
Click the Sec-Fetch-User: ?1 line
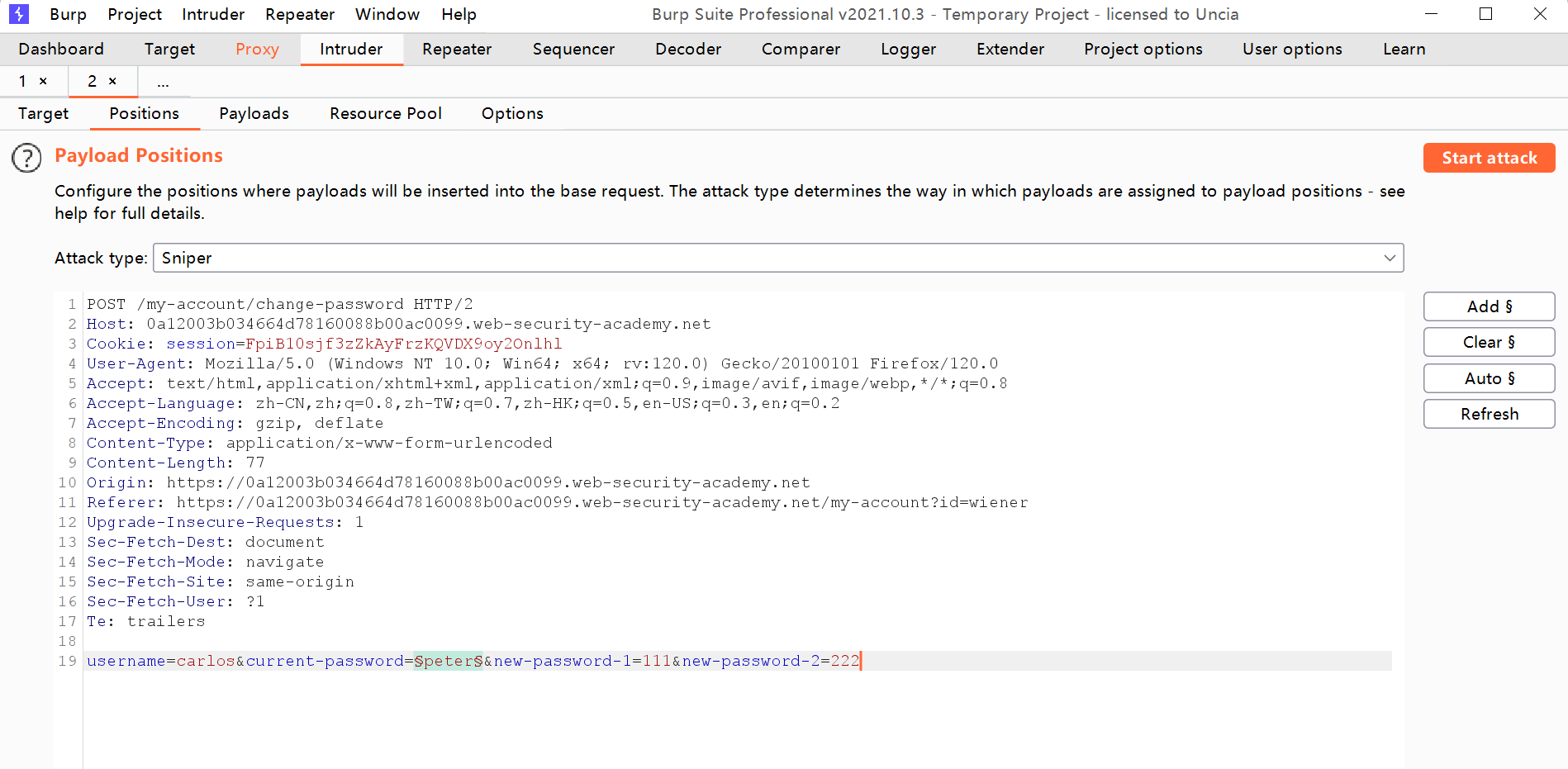click(176, 601)
